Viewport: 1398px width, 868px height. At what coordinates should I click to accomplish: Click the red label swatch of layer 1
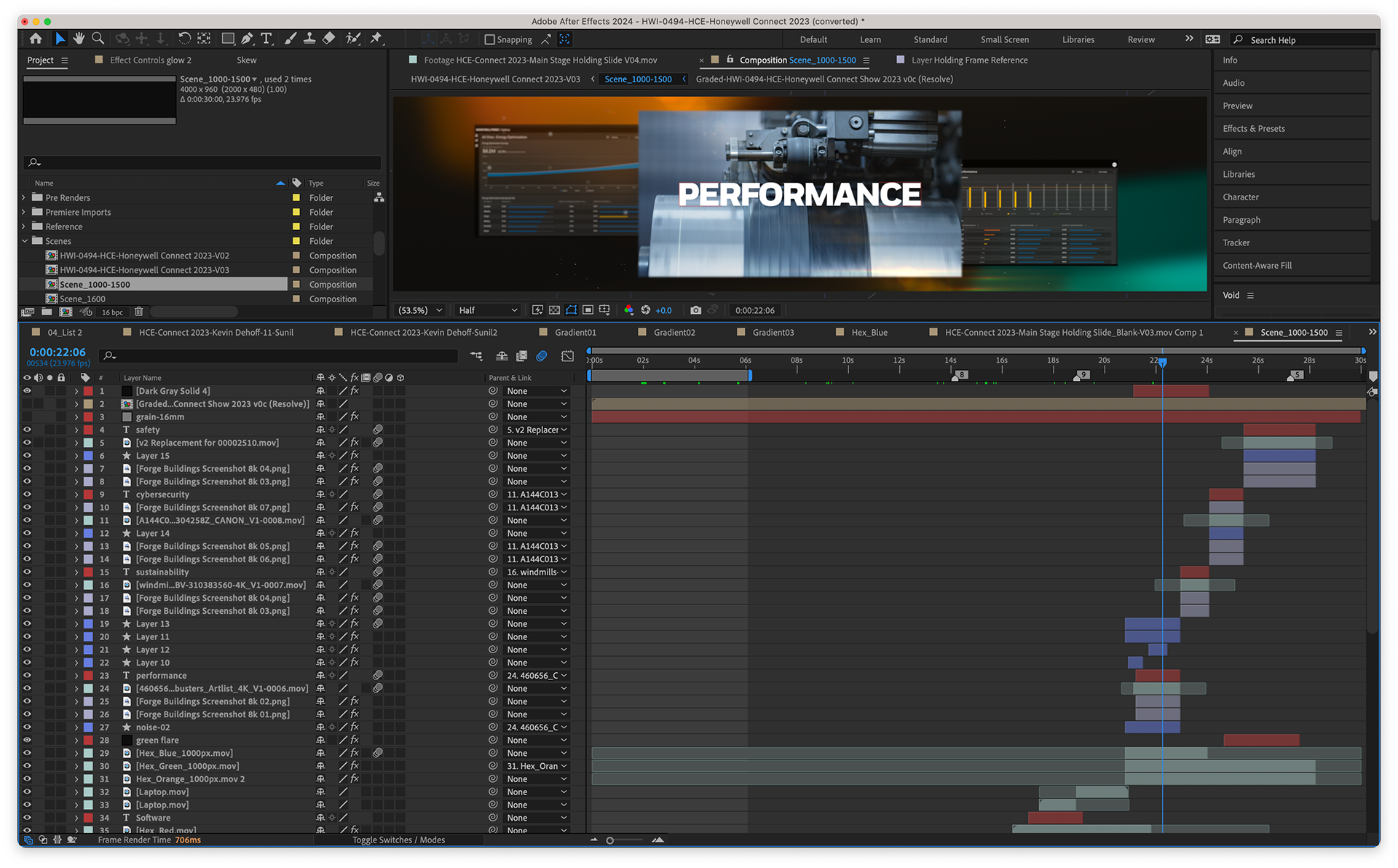pos(88,391)
